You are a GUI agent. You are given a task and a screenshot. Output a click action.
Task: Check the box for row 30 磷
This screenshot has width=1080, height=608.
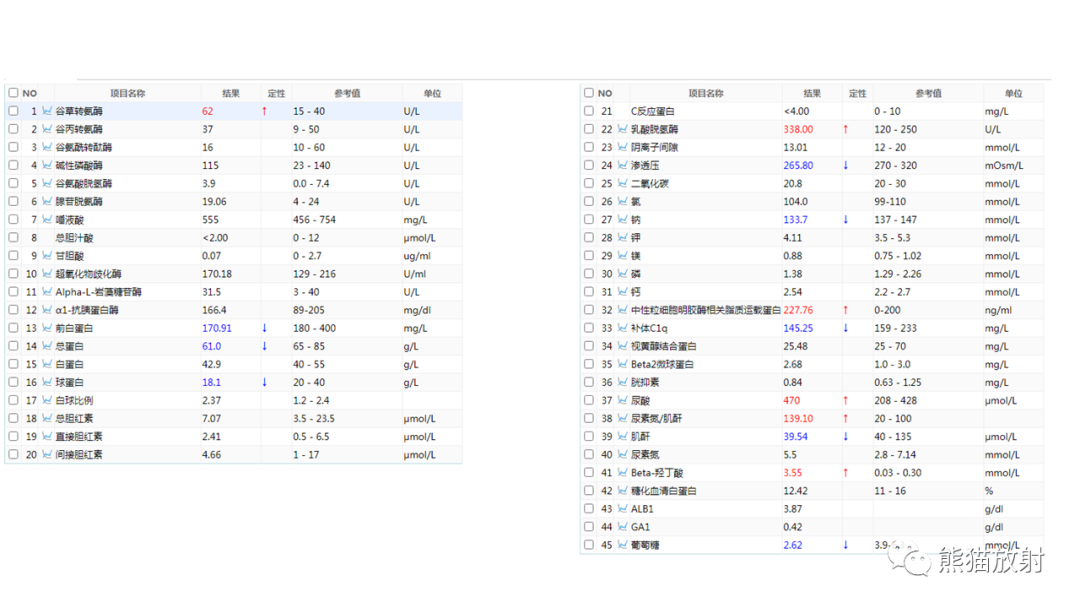click(x=589, y=273)
